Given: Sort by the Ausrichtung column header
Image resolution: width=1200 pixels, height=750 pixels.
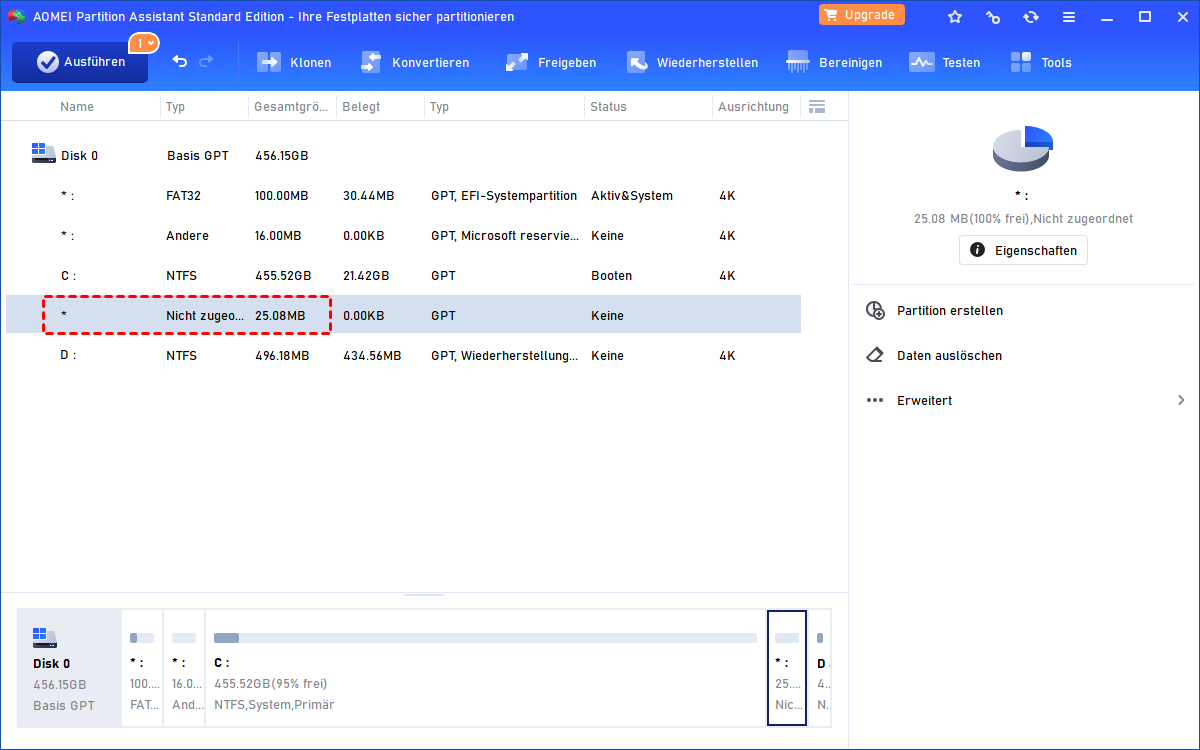Looking at the screenshot, I should pos(753,106).
